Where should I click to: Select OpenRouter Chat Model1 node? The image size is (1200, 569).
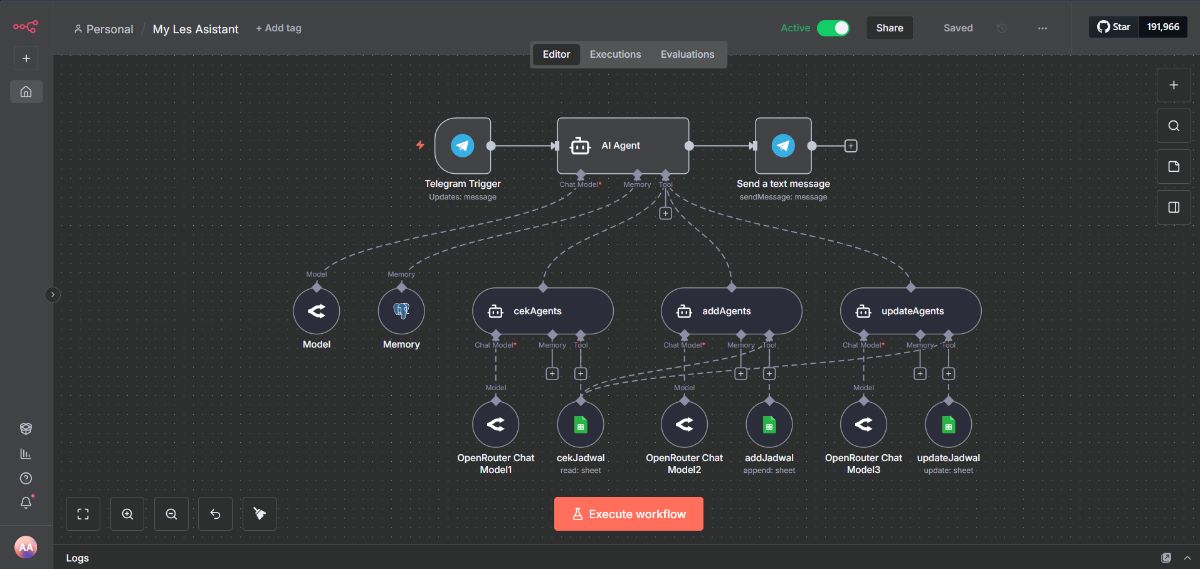pos(495,425)
